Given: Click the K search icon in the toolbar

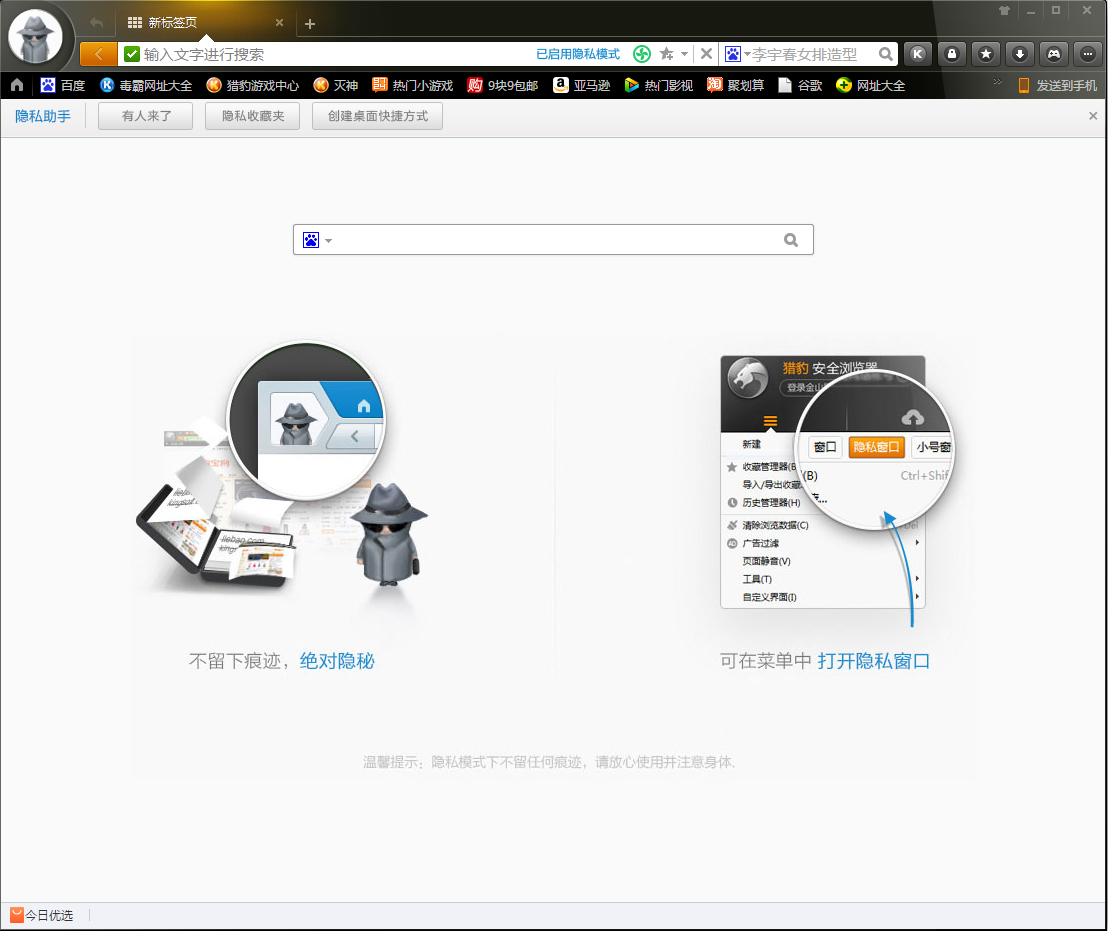Looking at the screenshot, I should coord(918,54).
